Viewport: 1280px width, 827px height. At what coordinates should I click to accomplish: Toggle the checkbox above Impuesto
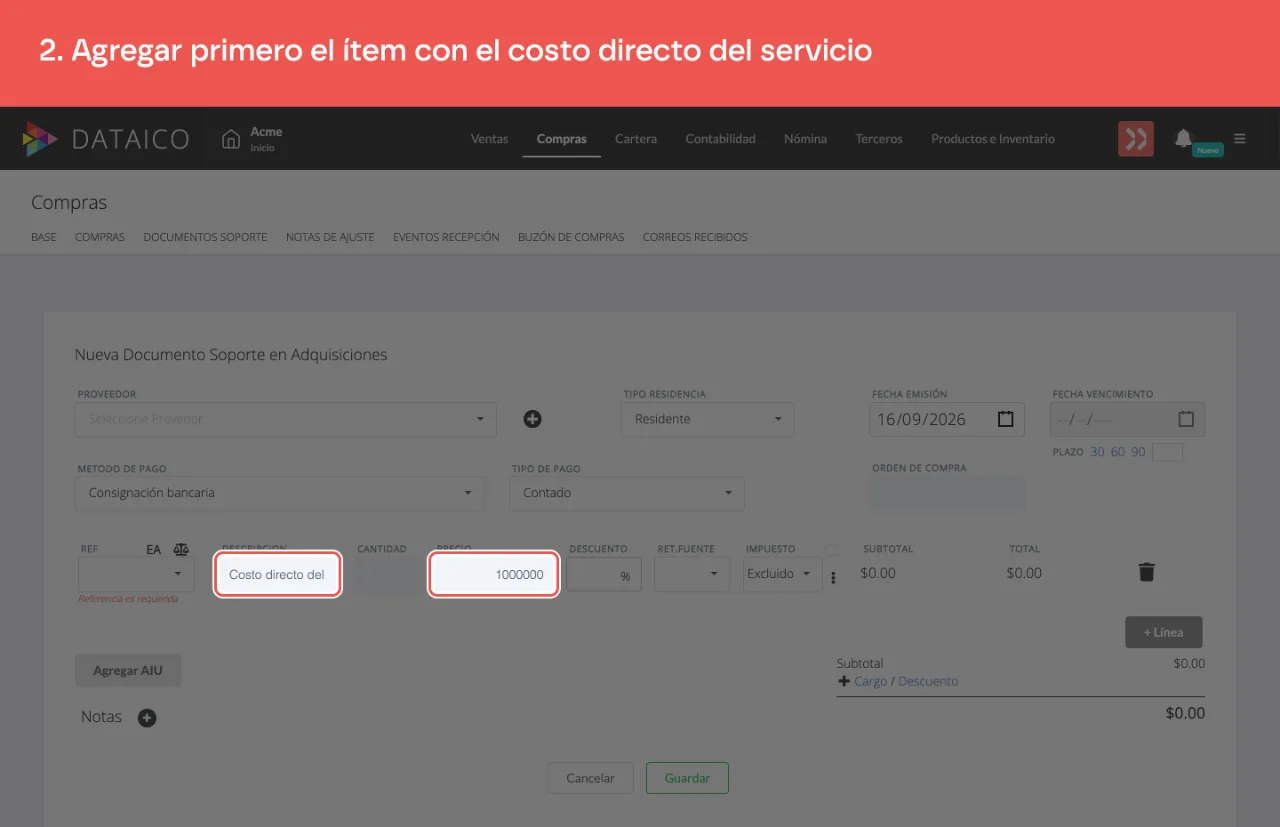click(x=832, y=549)
